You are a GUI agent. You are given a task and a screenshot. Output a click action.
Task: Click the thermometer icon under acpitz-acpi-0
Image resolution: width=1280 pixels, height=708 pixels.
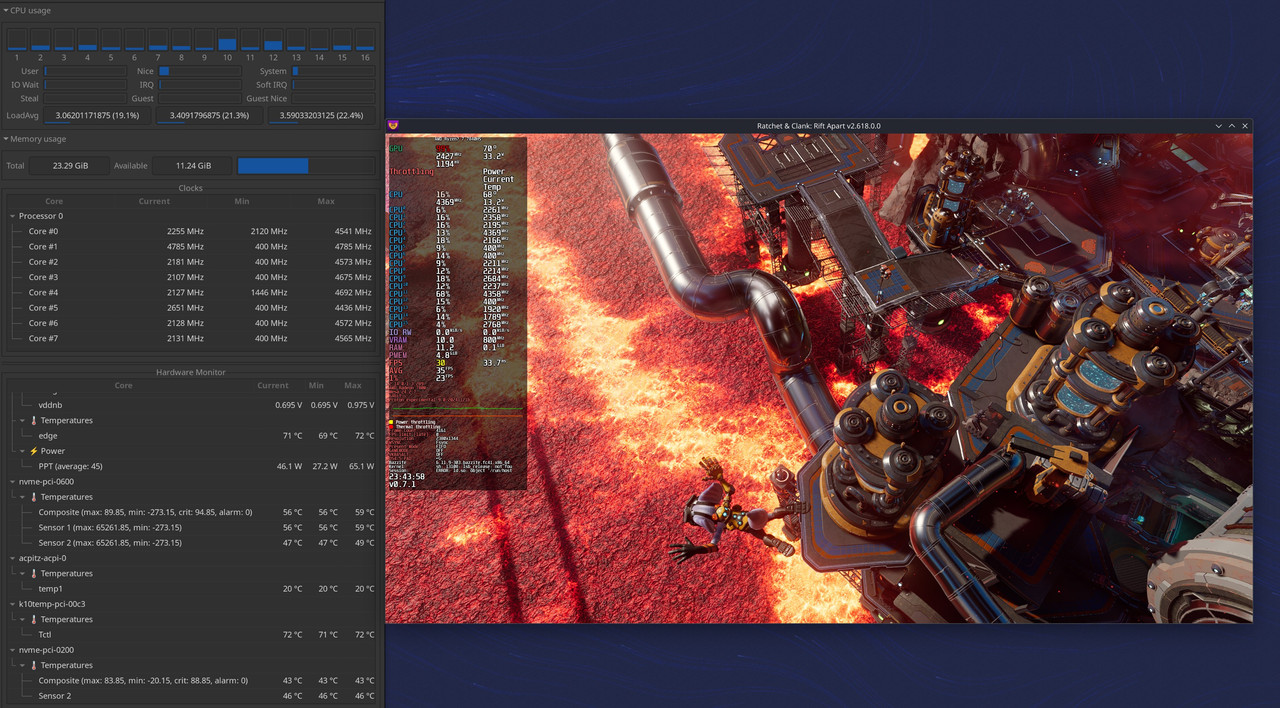(33, 573)
